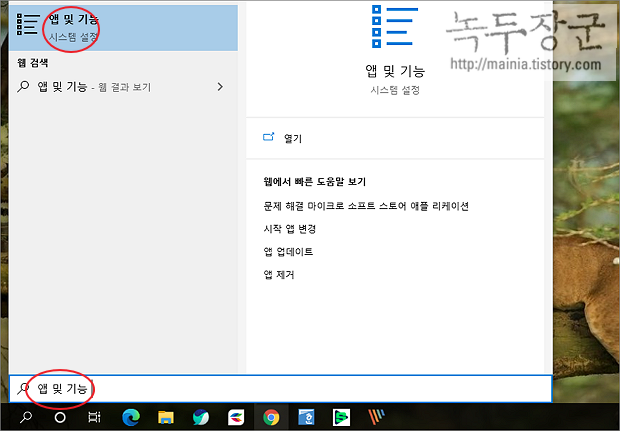Click 열기 to open the setting
This screenshot has height=431, width=620.
293,138
